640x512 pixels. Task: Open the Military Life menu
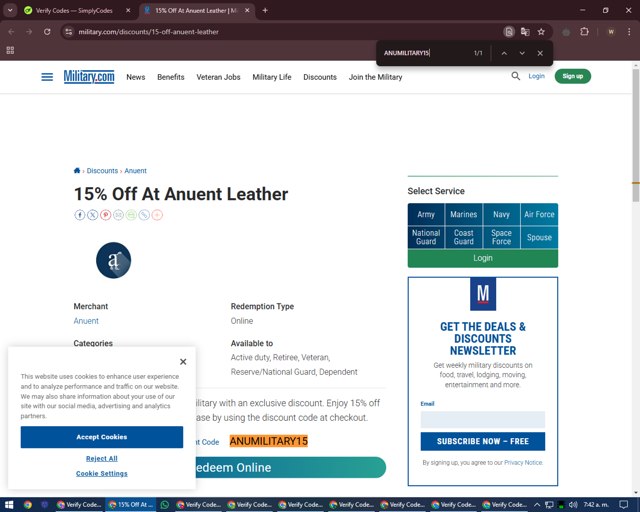pyautogui.click(x=272, y=77)
